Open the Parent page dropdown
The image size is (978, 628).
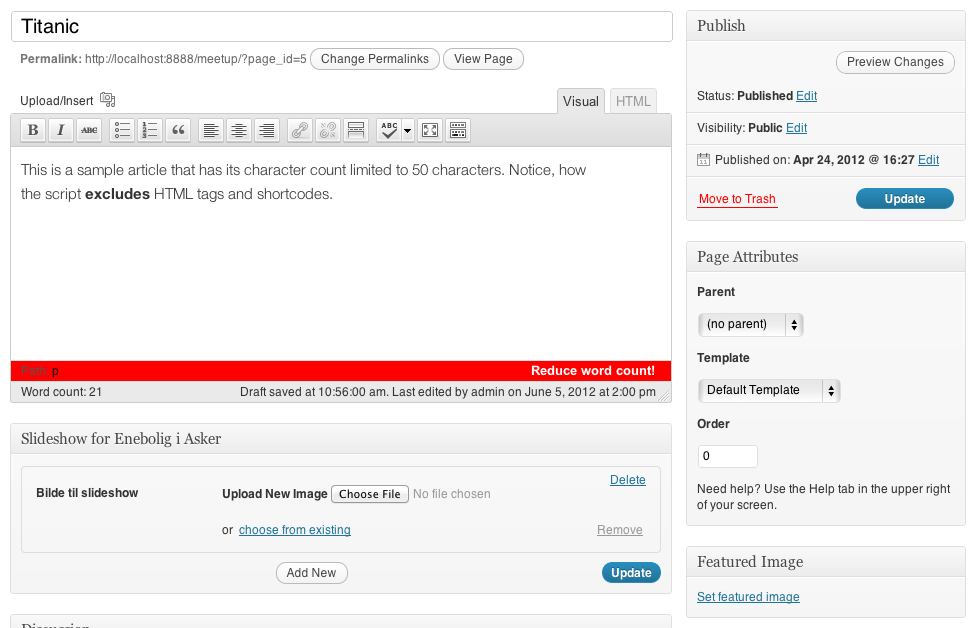(x=750, y=324)
